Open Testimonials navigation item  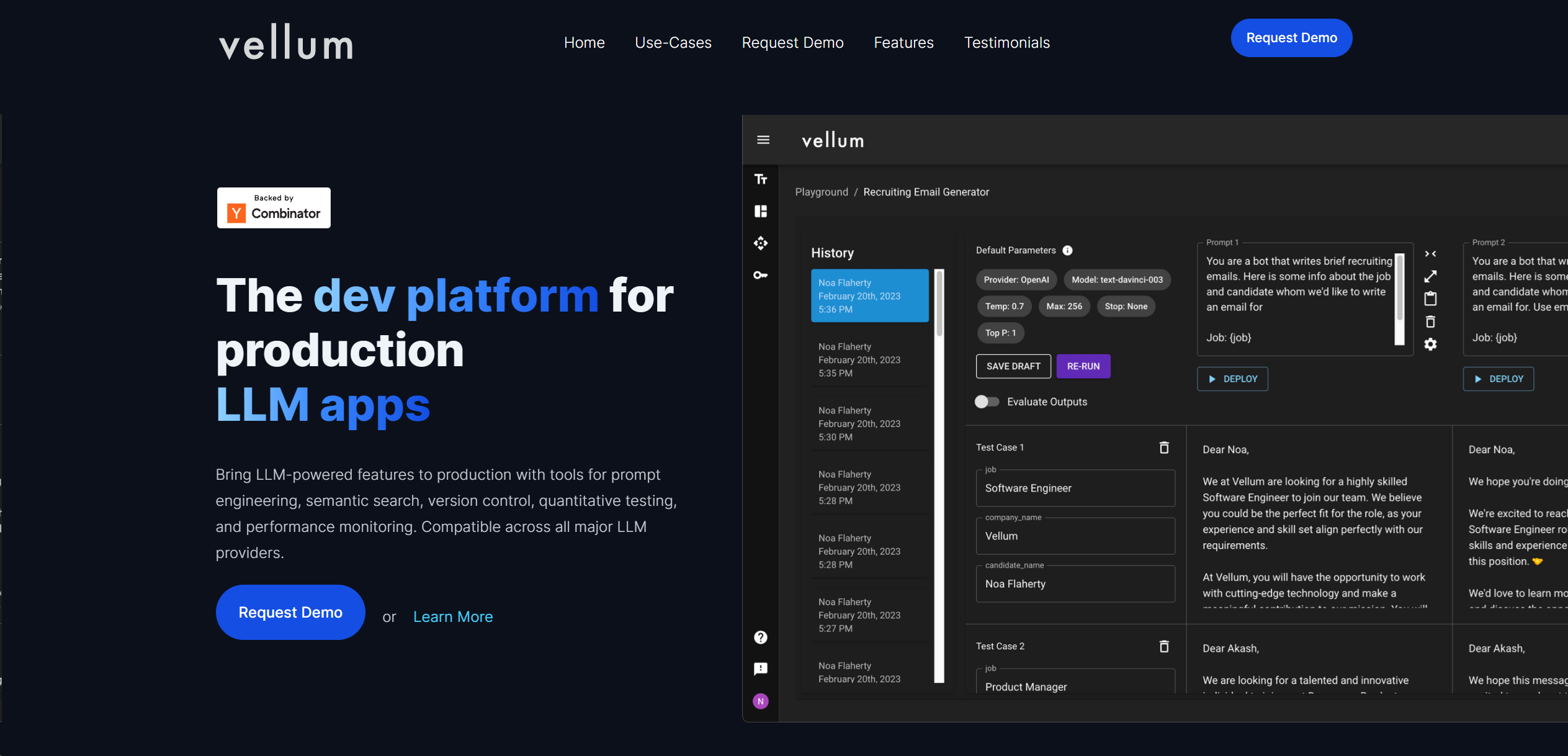coord(1007,43)
